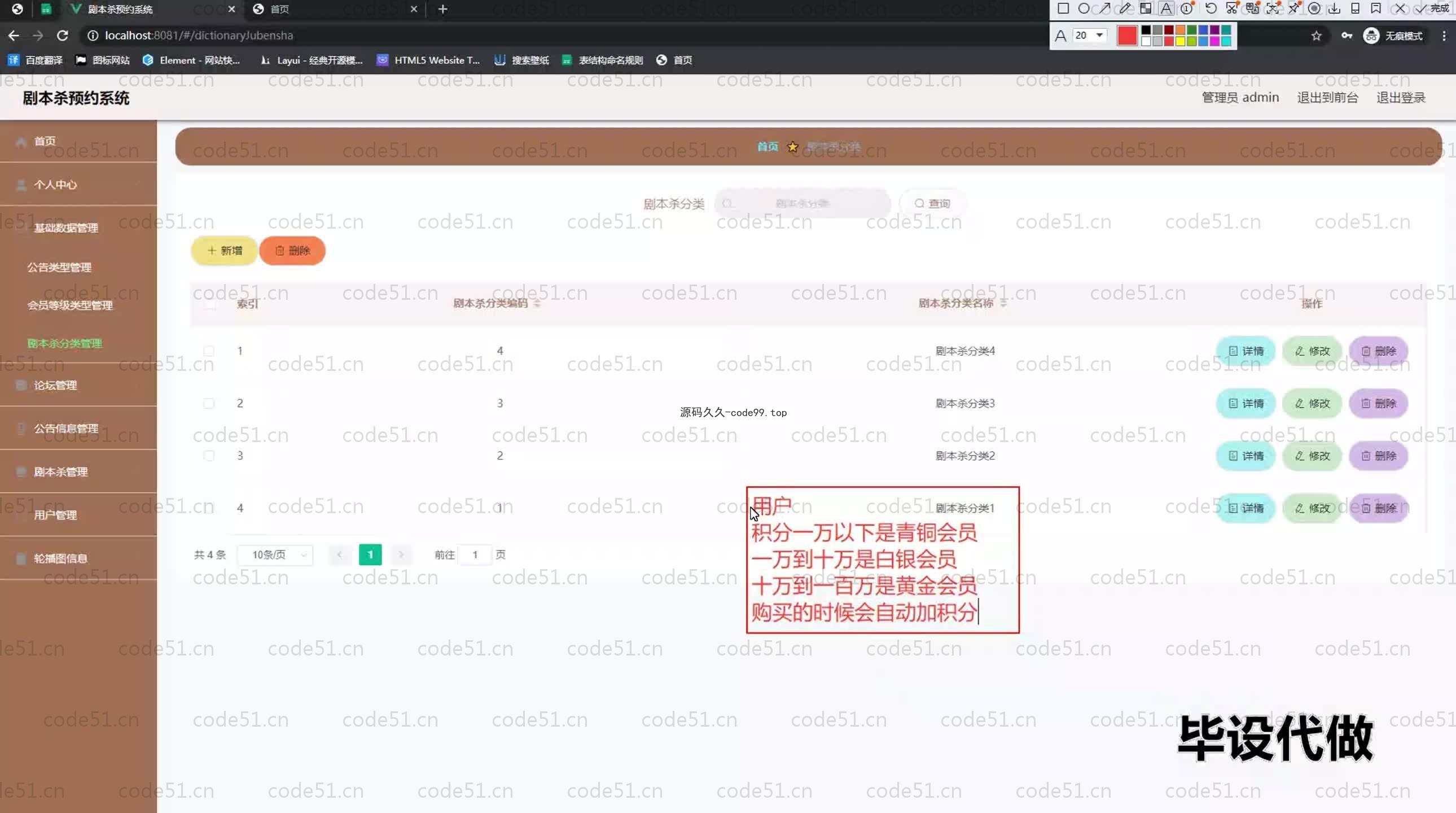Click 修改 for row 剧本杀分类3
1456x813 pixels.
pyautogui.click(x=1312, y=403)
